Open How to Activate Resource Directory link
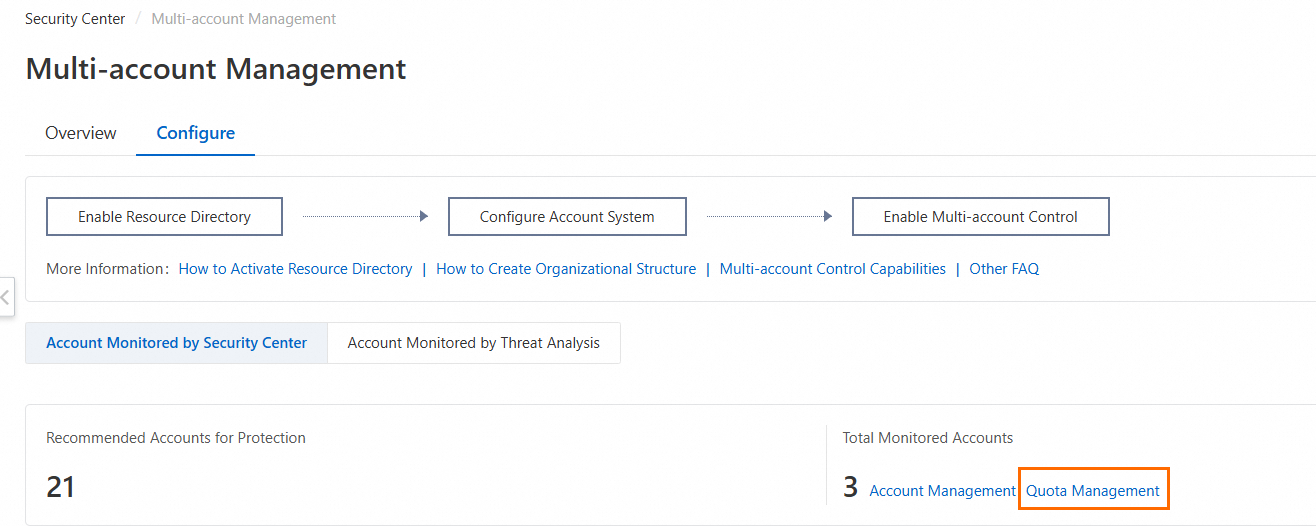The height and width of the screenshot is (526, 1316). [295, 269]
